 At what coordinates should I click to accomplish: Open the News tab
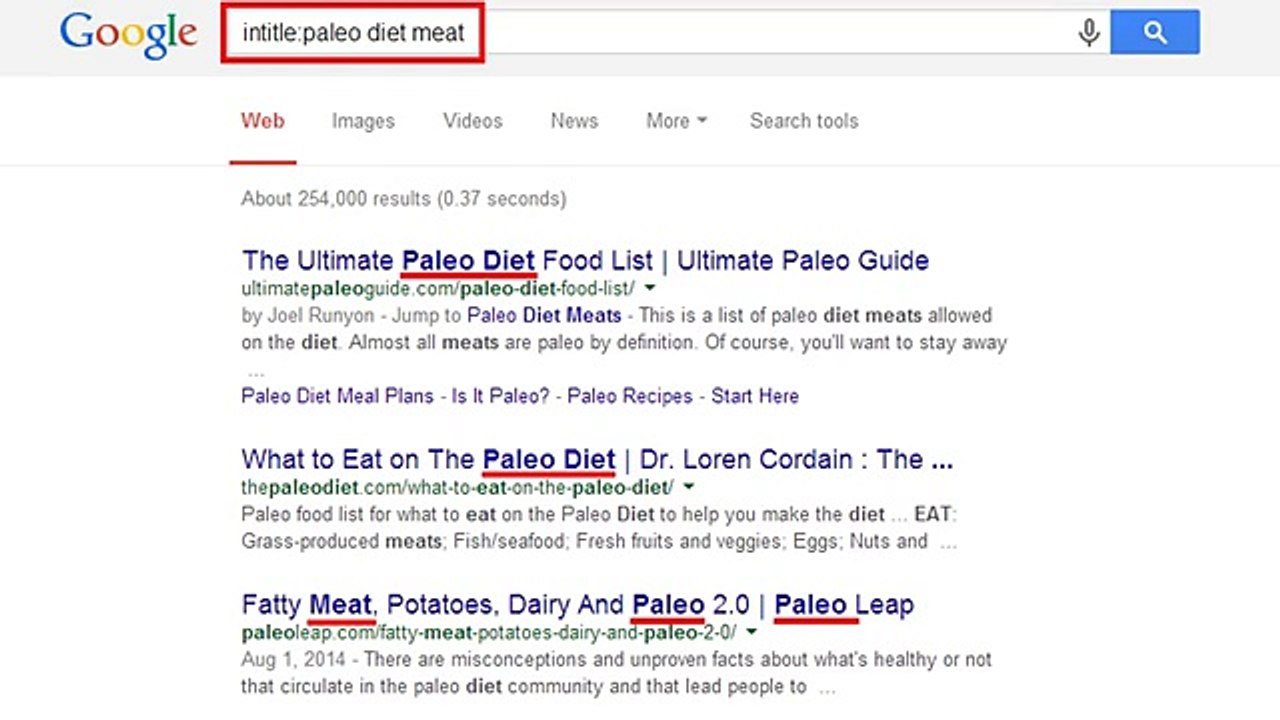[574, 121]
